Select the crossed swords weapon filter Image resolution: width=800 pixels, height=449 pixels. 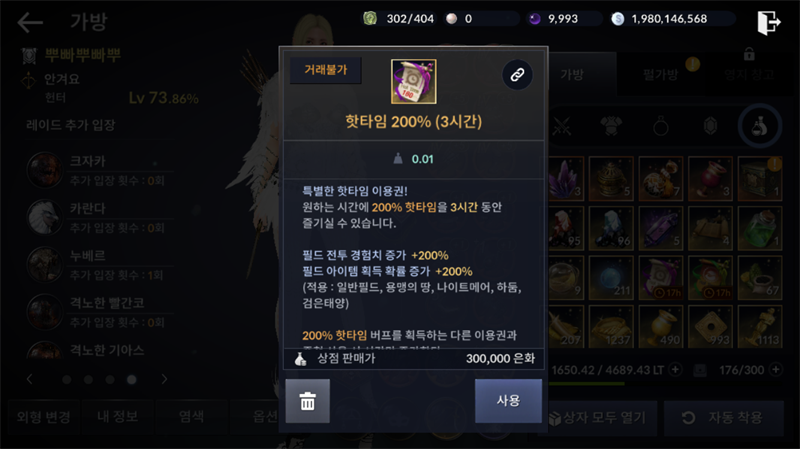[562, 126]
